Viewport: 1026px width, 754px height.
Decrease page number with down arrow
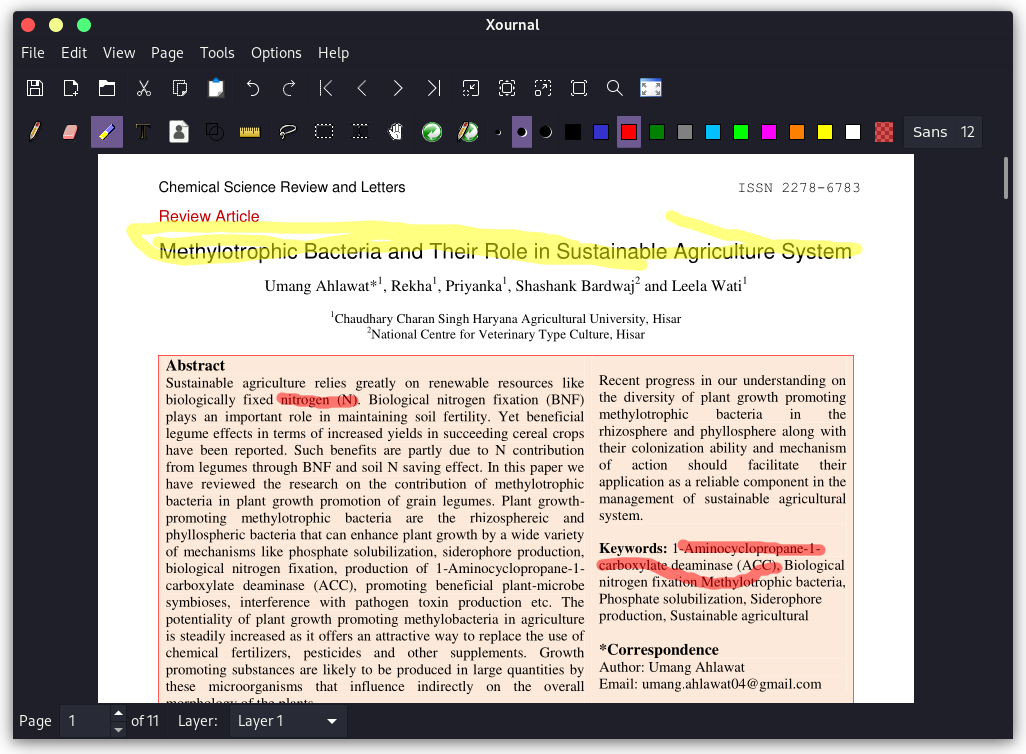point(118,729)
